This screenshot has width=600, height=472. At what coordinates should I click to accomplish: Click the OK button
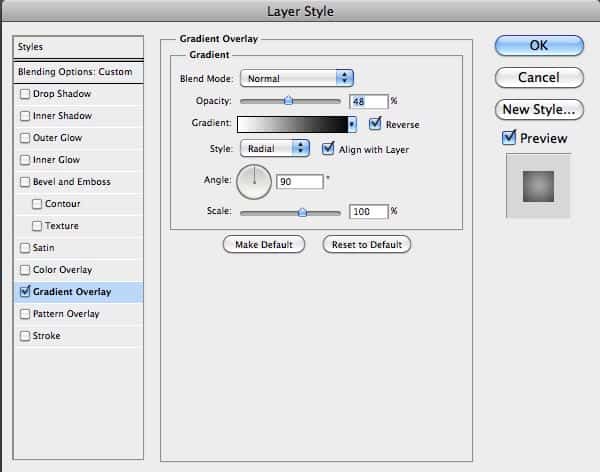538,45
